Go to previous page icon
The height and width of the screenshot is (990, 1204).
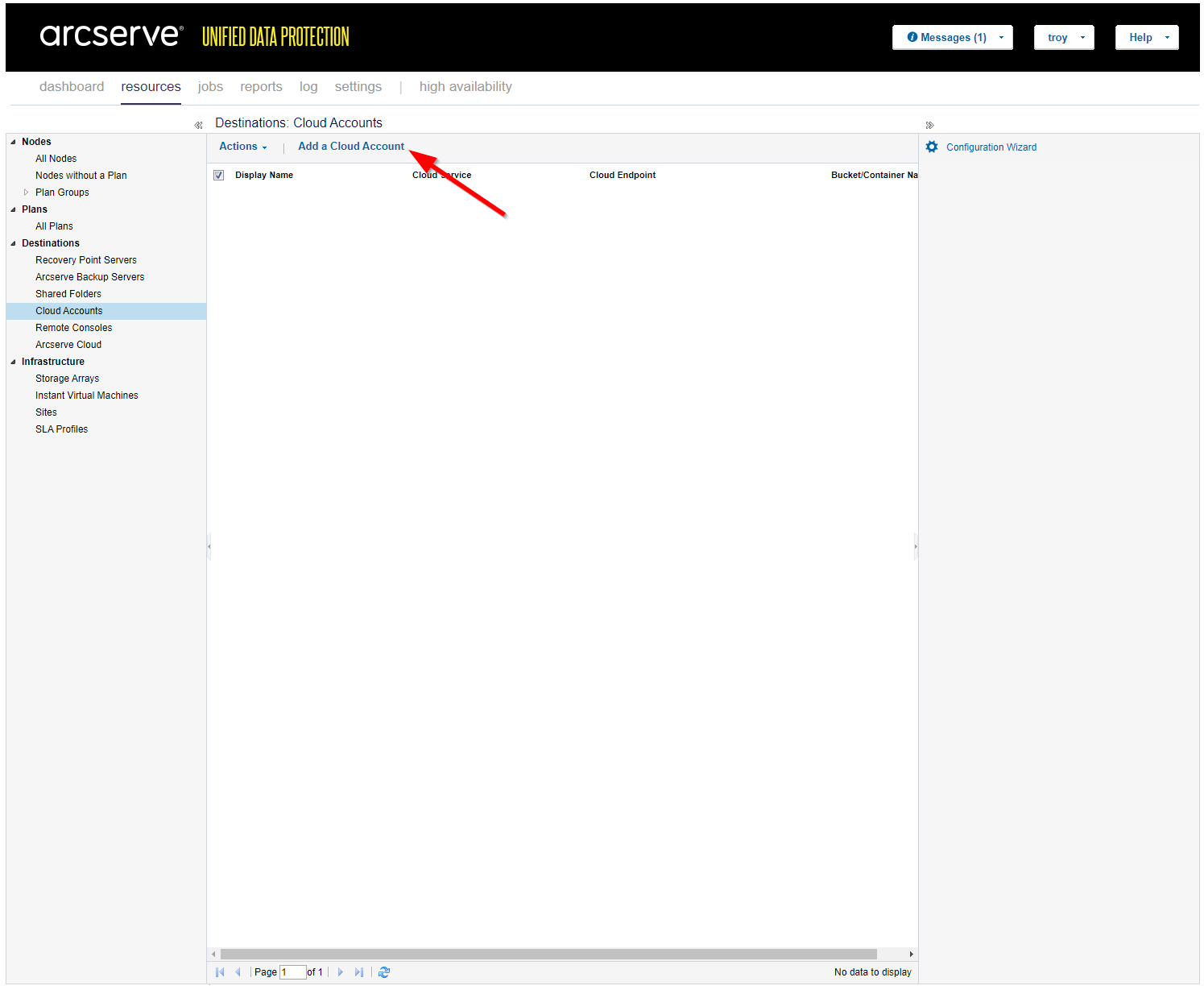click(238, 972)
